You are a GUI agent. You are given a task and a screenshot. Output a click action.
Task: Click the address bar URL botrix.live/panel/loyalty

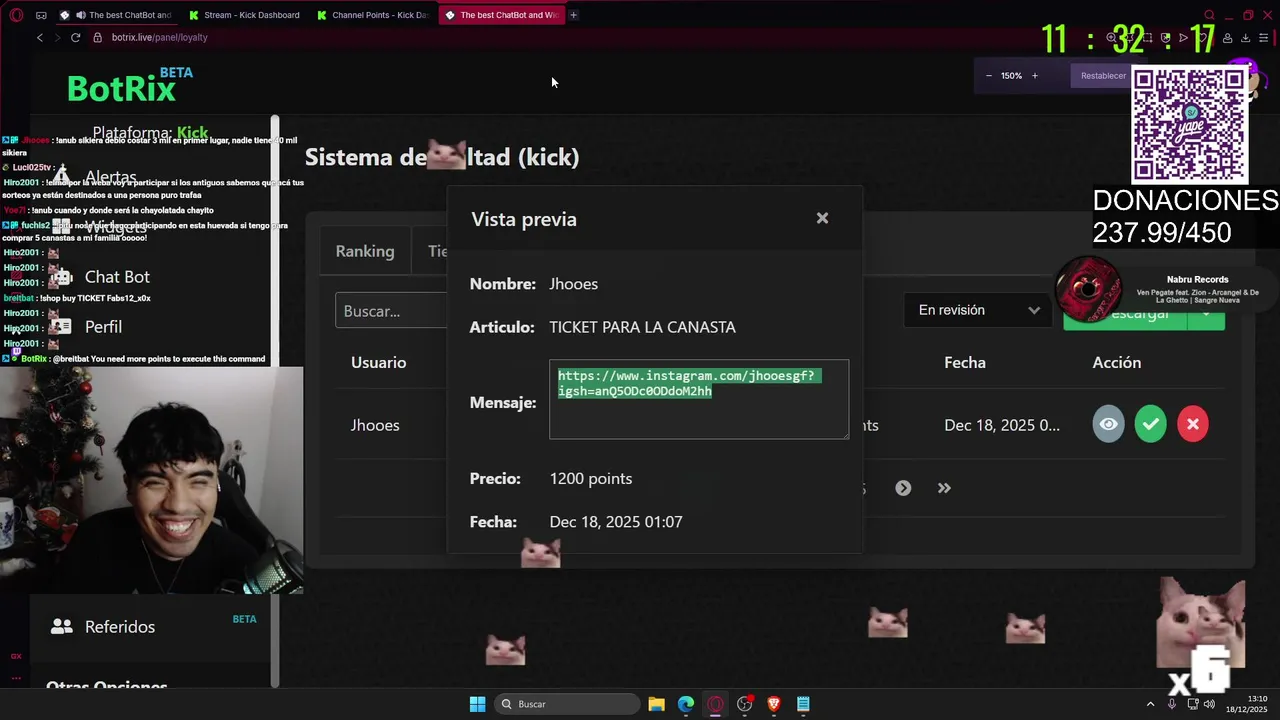pyautogui.click(x=160, y=37)
